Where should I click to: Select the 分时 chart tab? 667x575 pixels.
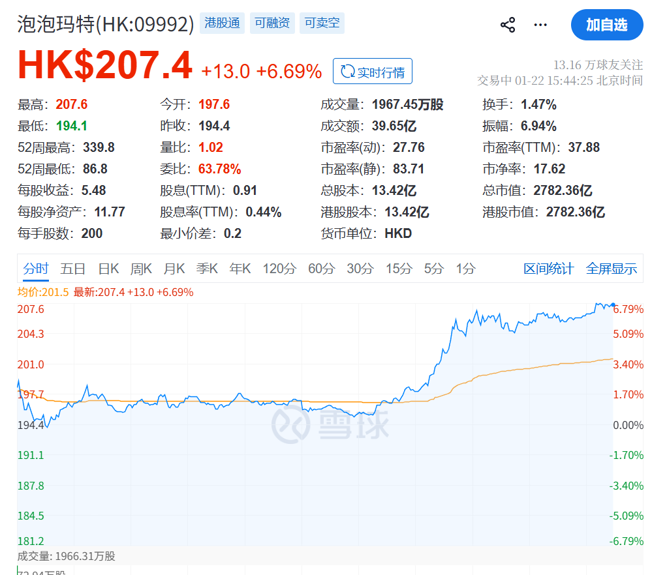(x=35, y=268)
